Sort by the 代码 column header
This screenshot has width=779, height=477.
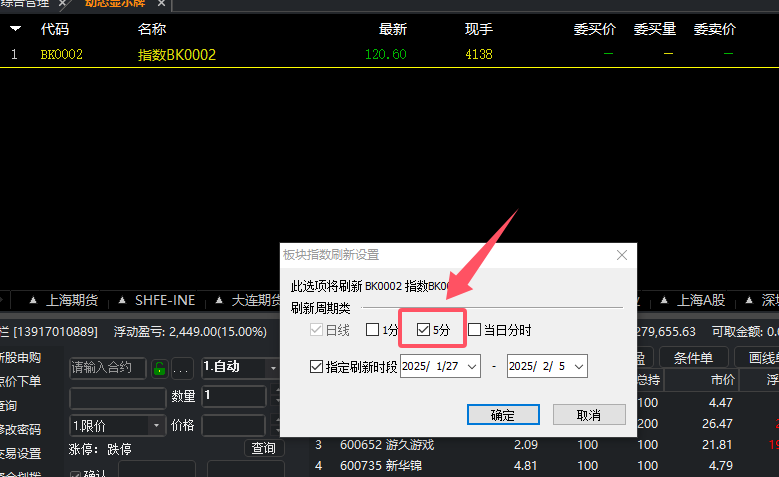[55, 29]
